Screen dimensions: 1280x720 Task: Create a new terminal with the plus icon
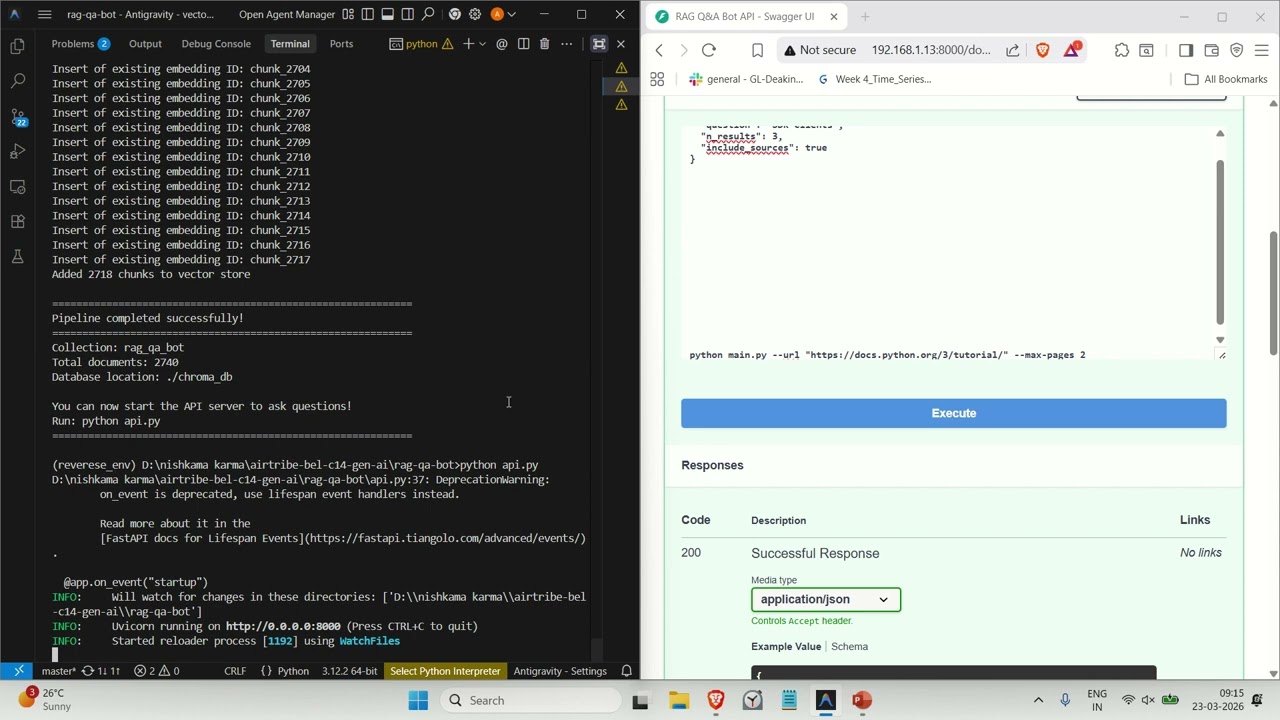click(468, 44)
